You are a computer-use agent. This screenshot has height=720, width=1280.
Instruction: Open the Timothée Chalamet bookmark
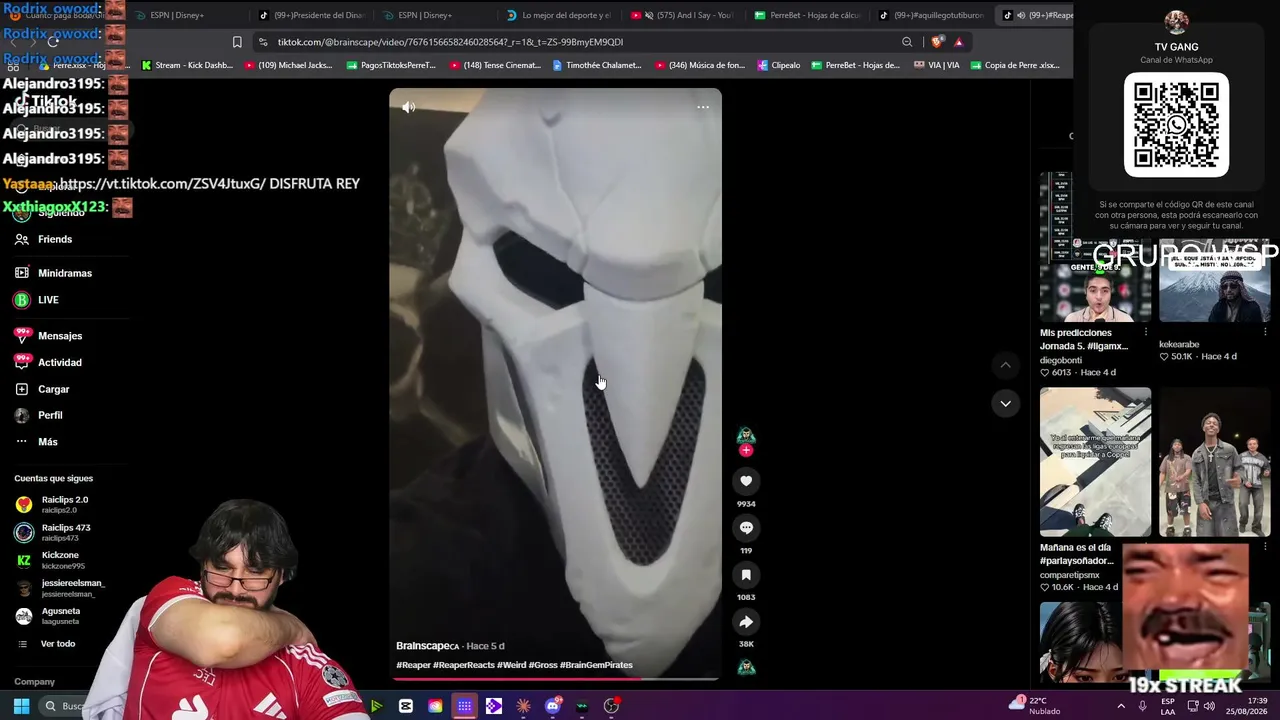[x=596, y=65]
